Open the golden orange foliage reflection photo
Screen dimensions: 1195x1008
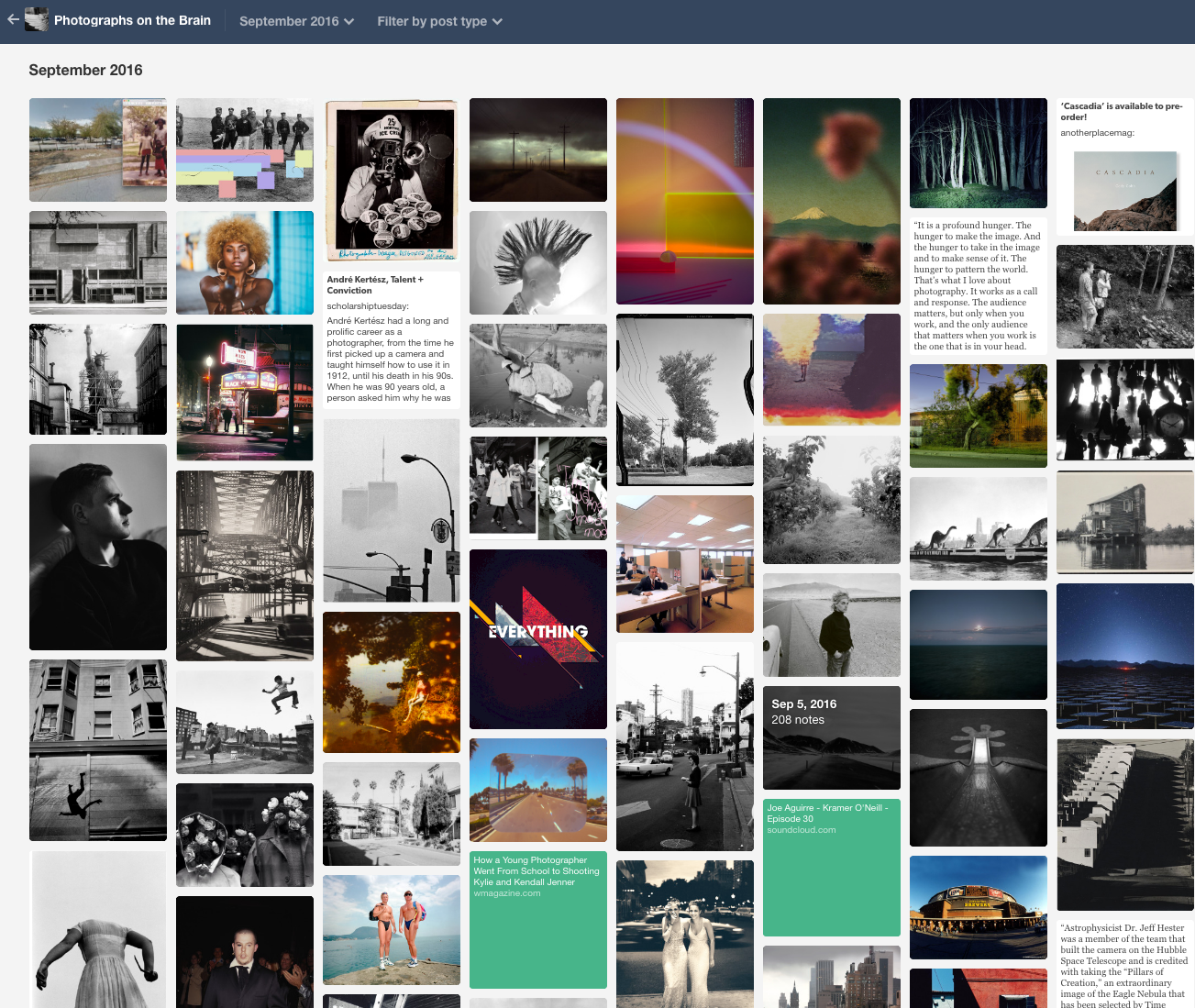pyautogui.click(x=392, y=682)
